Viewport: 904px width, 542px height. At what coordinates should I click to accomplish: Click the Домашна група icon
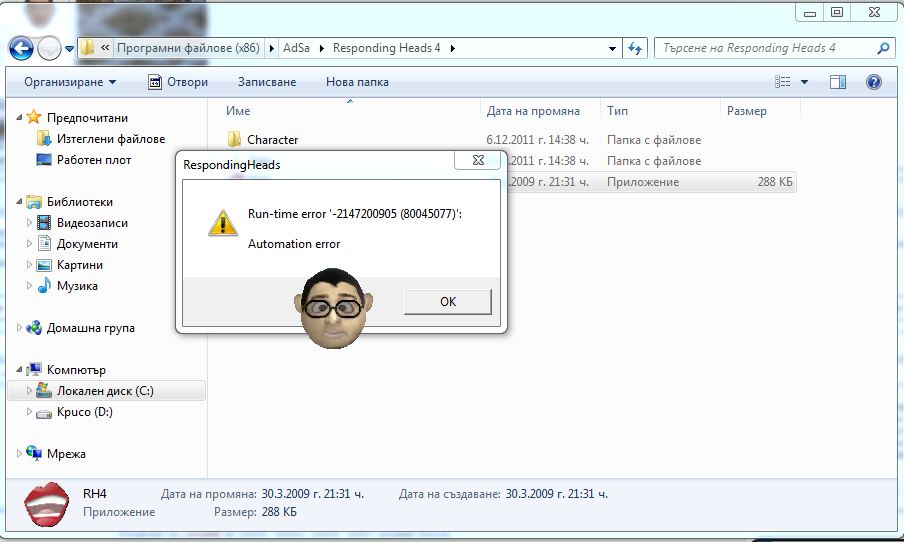pyautogui.click(x=34, y=328)
